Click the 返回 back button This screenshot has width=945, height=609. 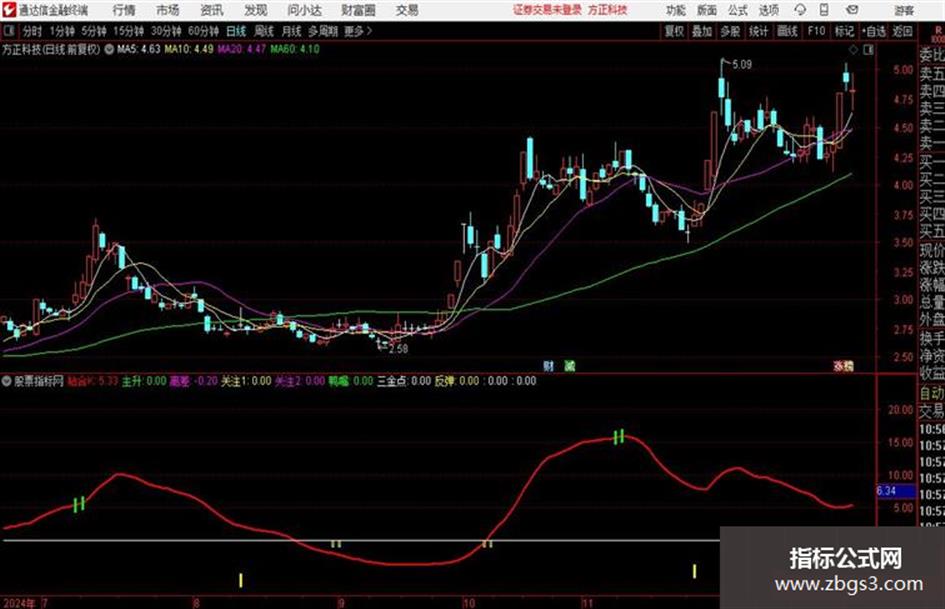(902, 31)
